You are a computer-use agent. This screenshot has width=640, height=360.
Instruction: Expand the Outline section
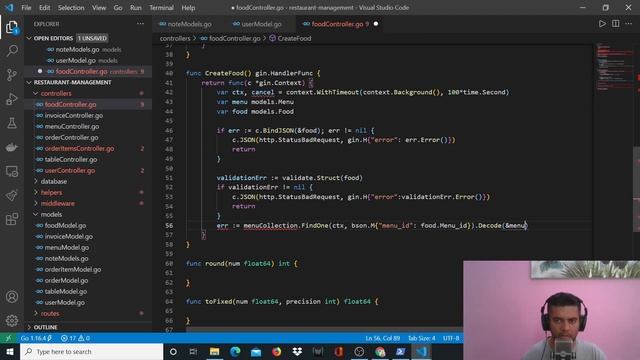45,327
